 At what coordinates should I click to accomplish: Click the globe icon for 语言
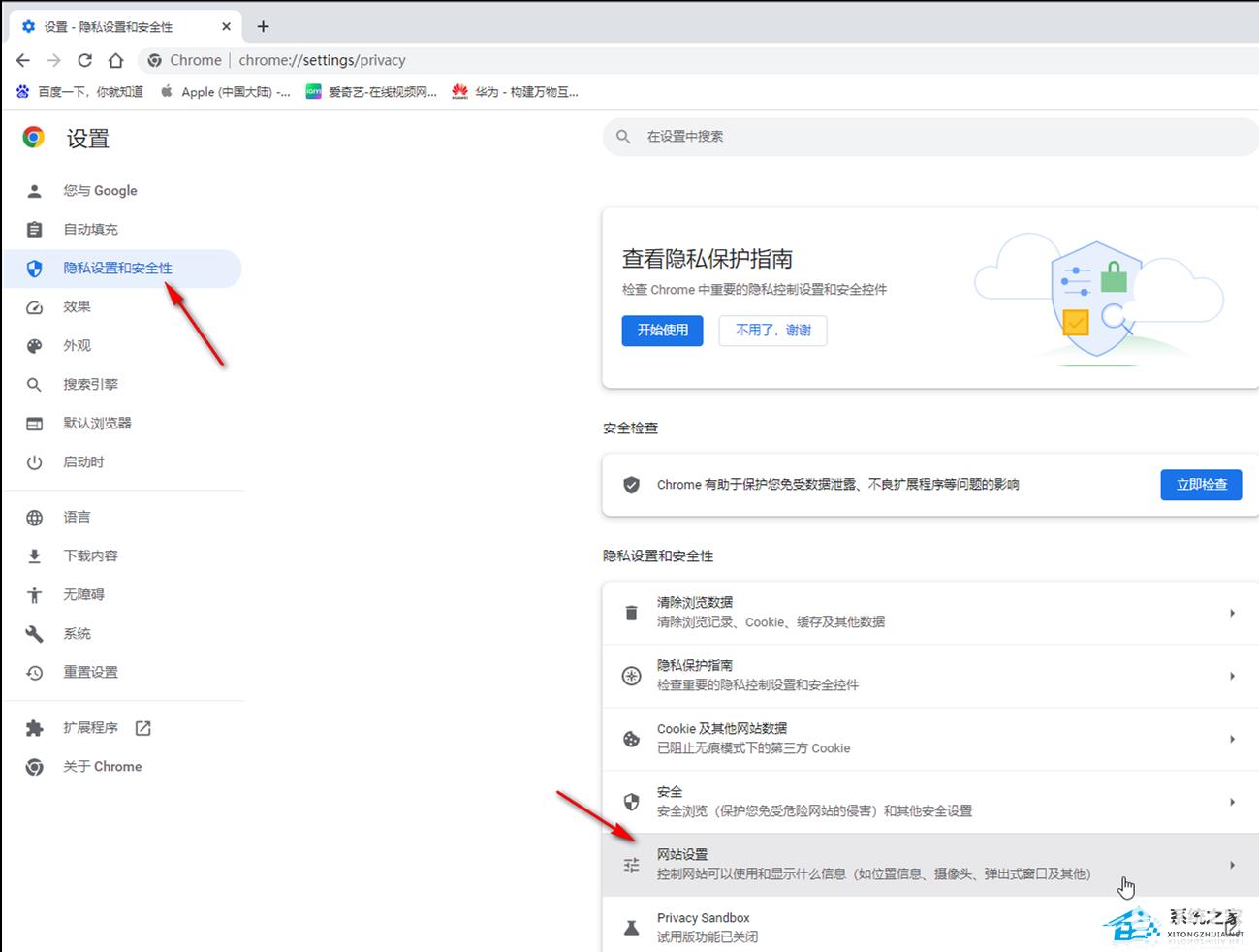tap(34, 518)
